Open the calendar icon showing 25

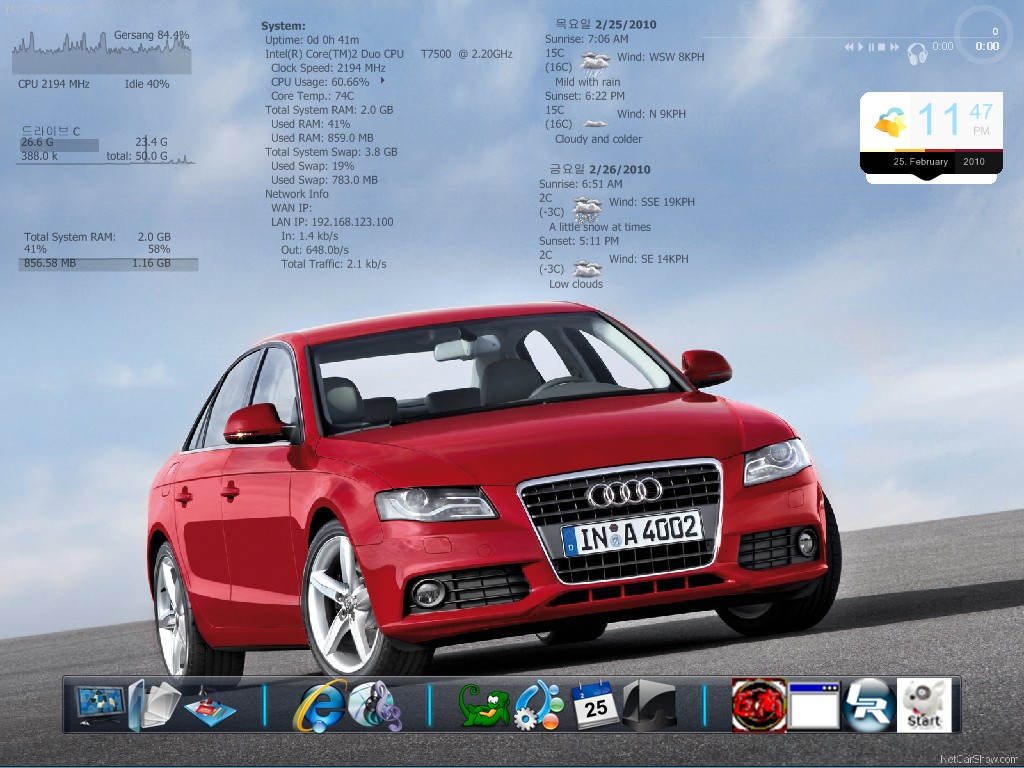(x=594, y=705)
